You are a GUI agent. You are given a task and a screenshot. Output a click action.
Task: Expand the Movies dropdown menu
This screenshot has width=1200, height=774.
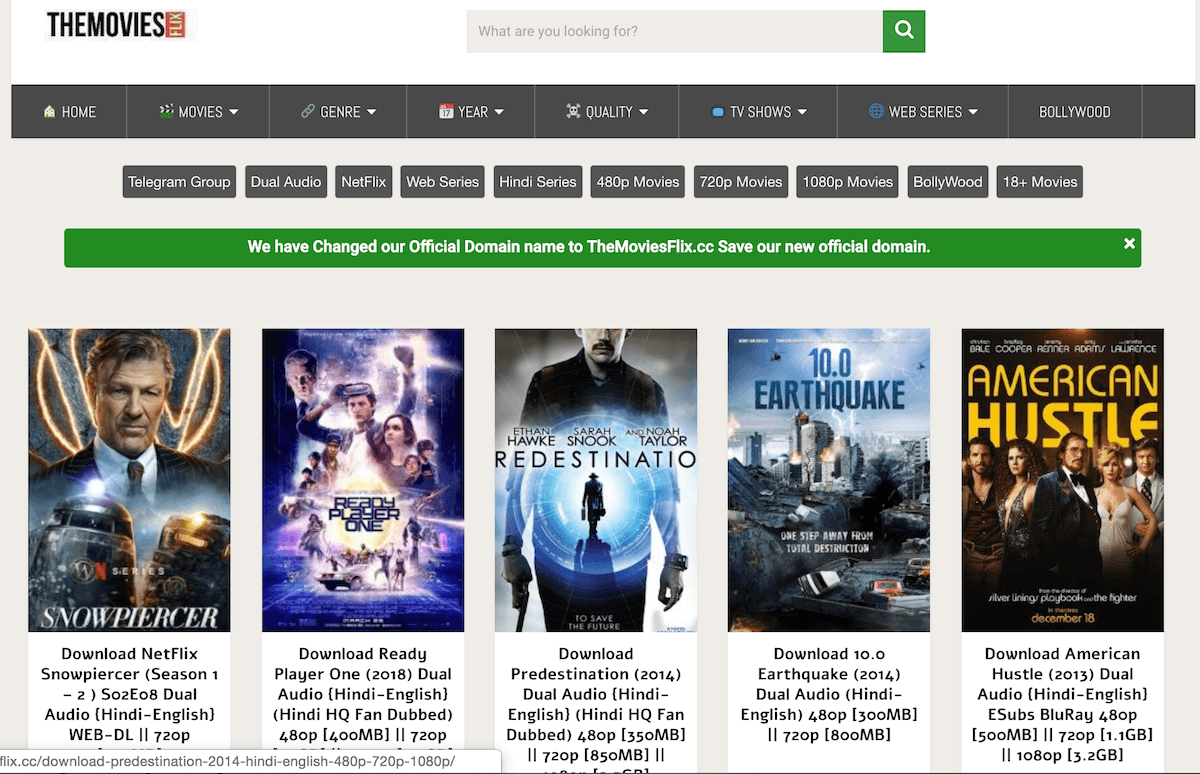[x=198, y=112]
